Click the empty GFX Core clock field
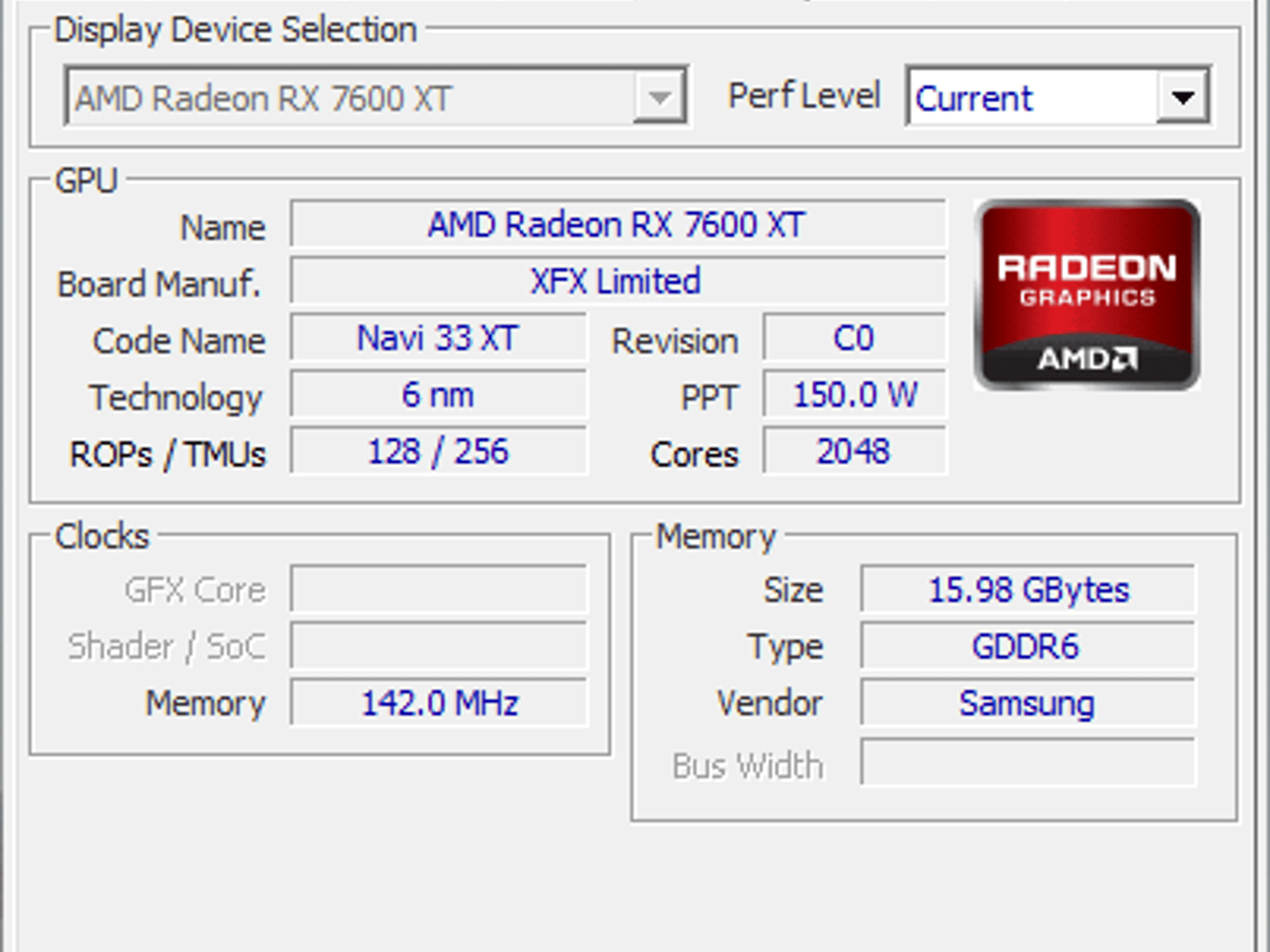This screenshot has height=952, width=1270. pos(438,589)
